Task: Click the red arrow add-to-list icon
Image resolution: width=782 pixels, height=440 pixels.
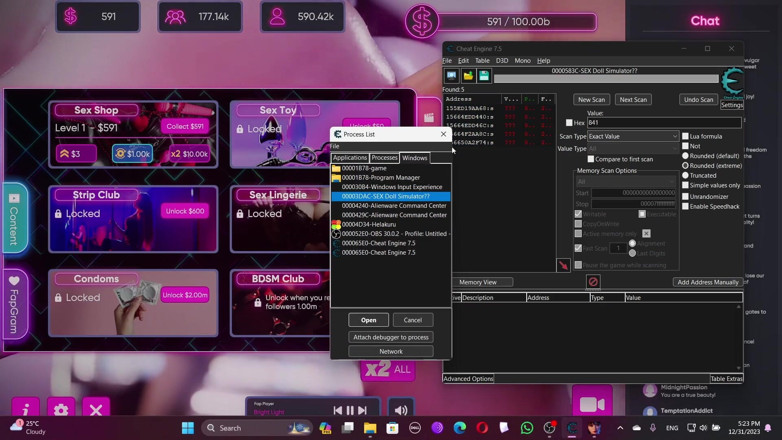Action: pyautogui.click(x=563, y=265)
